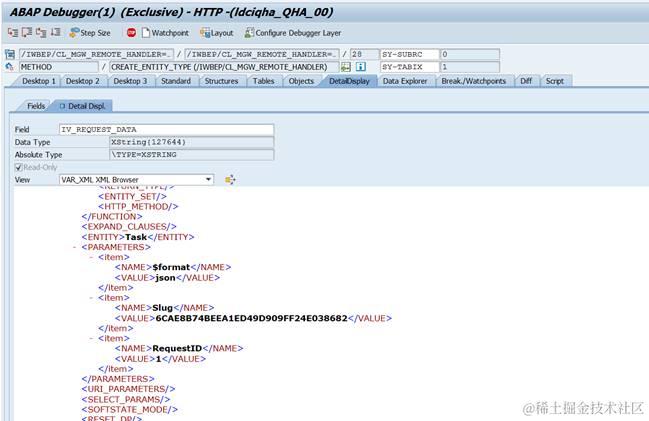
Task: Collapse the PARAMETERS XML node
Action: [x=75, y=247]
